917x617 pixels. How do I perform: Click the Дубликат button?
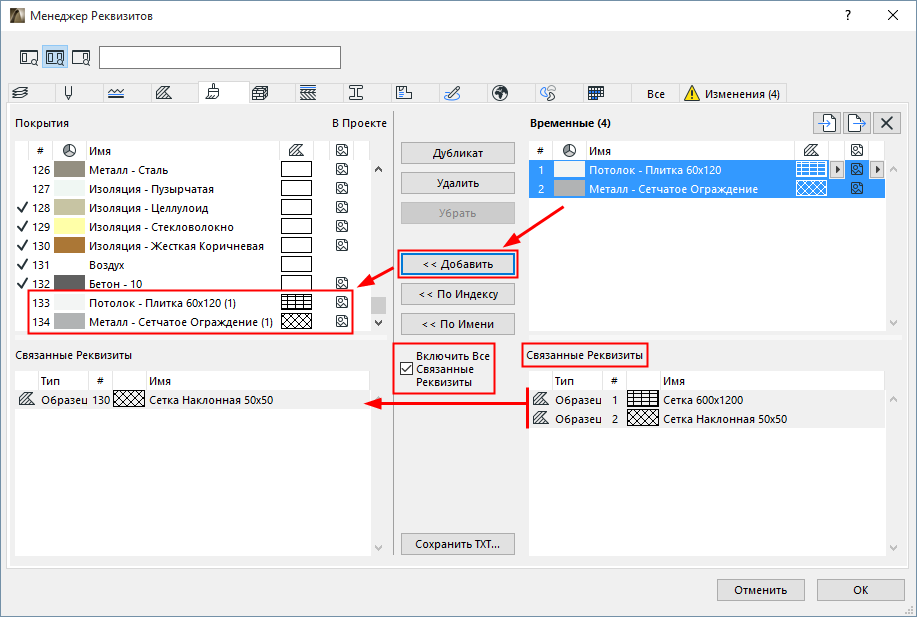click(458, 153)
